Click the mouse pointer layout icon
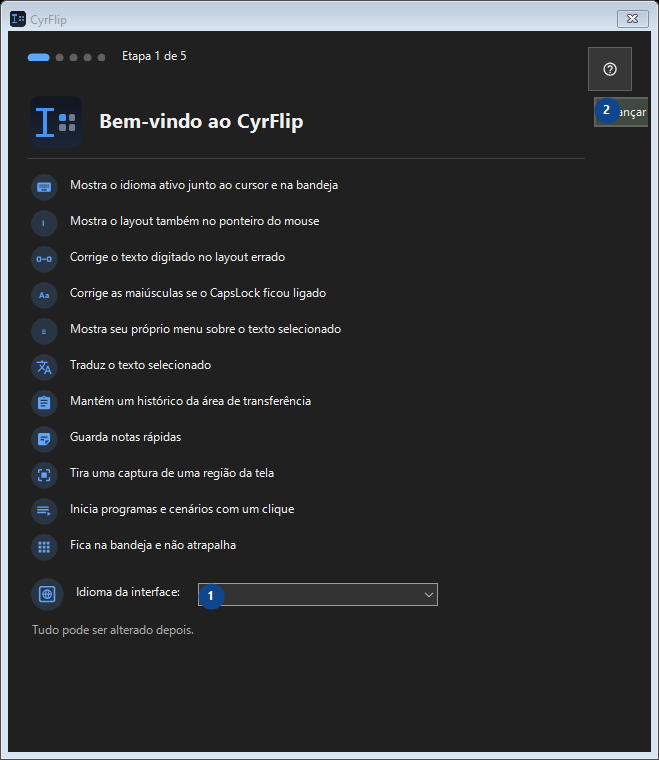 coord(44,223)
